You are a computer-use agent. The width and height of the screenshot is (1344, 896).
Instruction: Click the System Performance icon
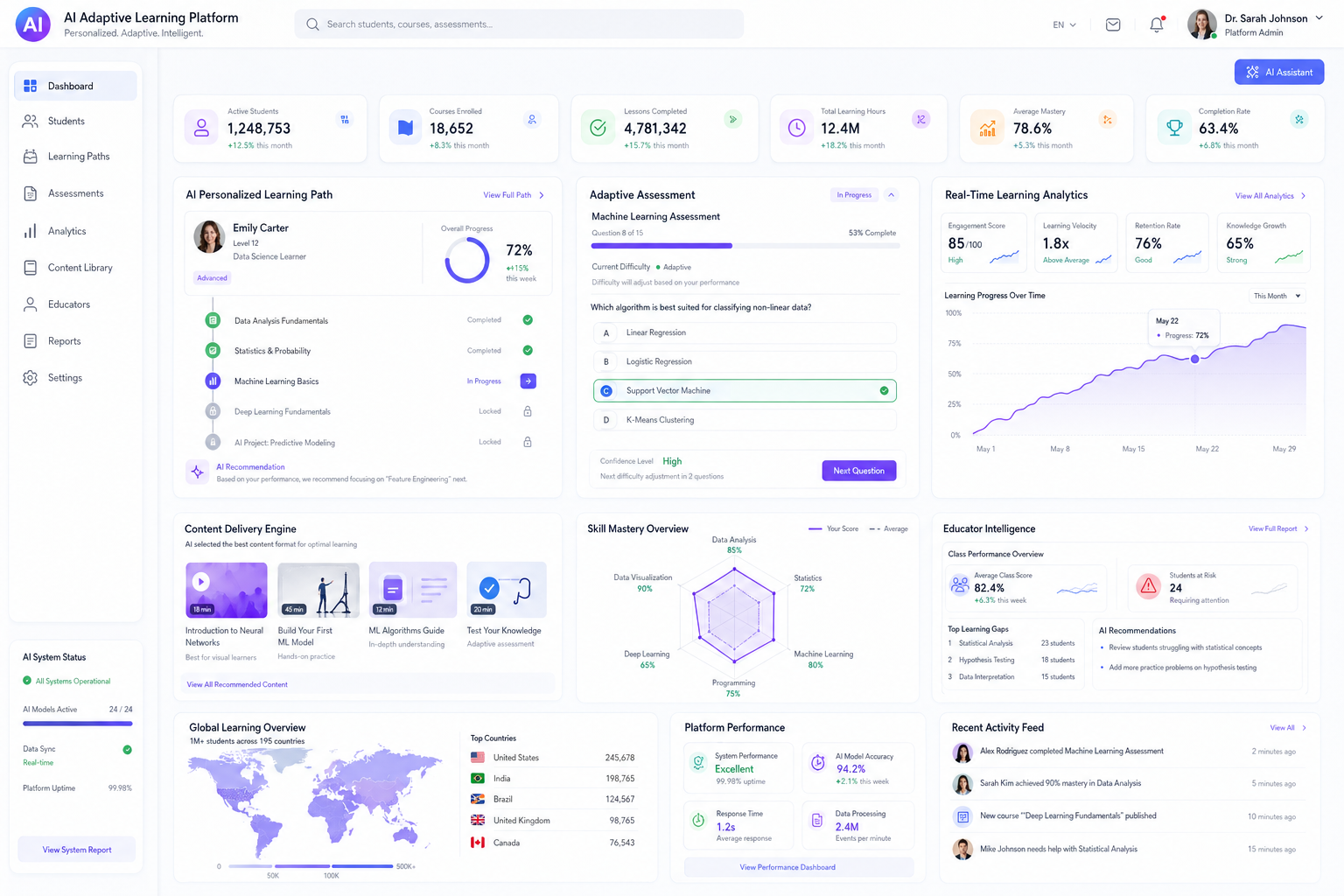[698, 762]
